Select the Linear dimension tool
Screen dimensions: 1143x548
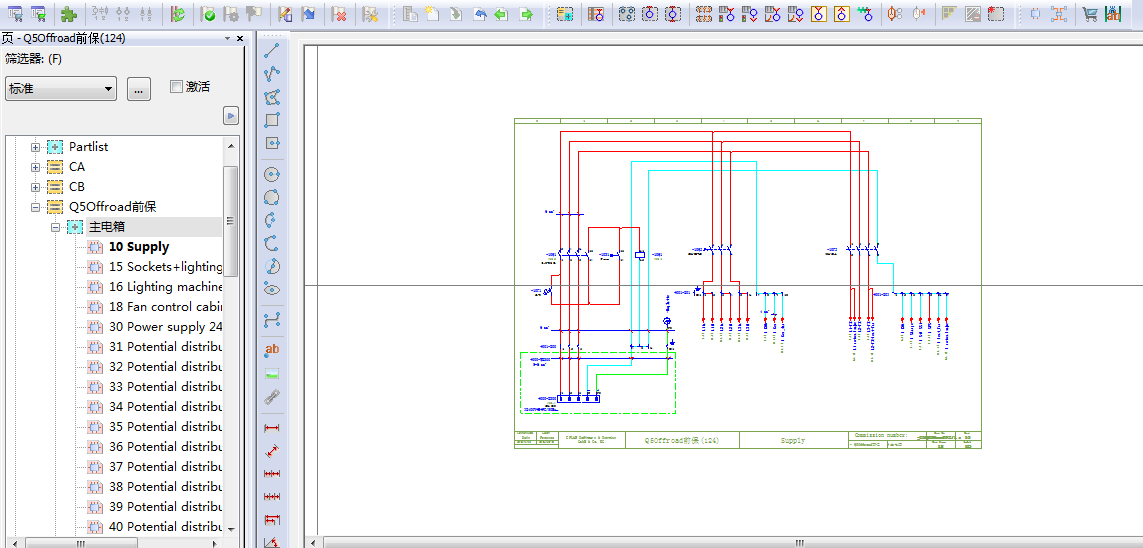272,427
